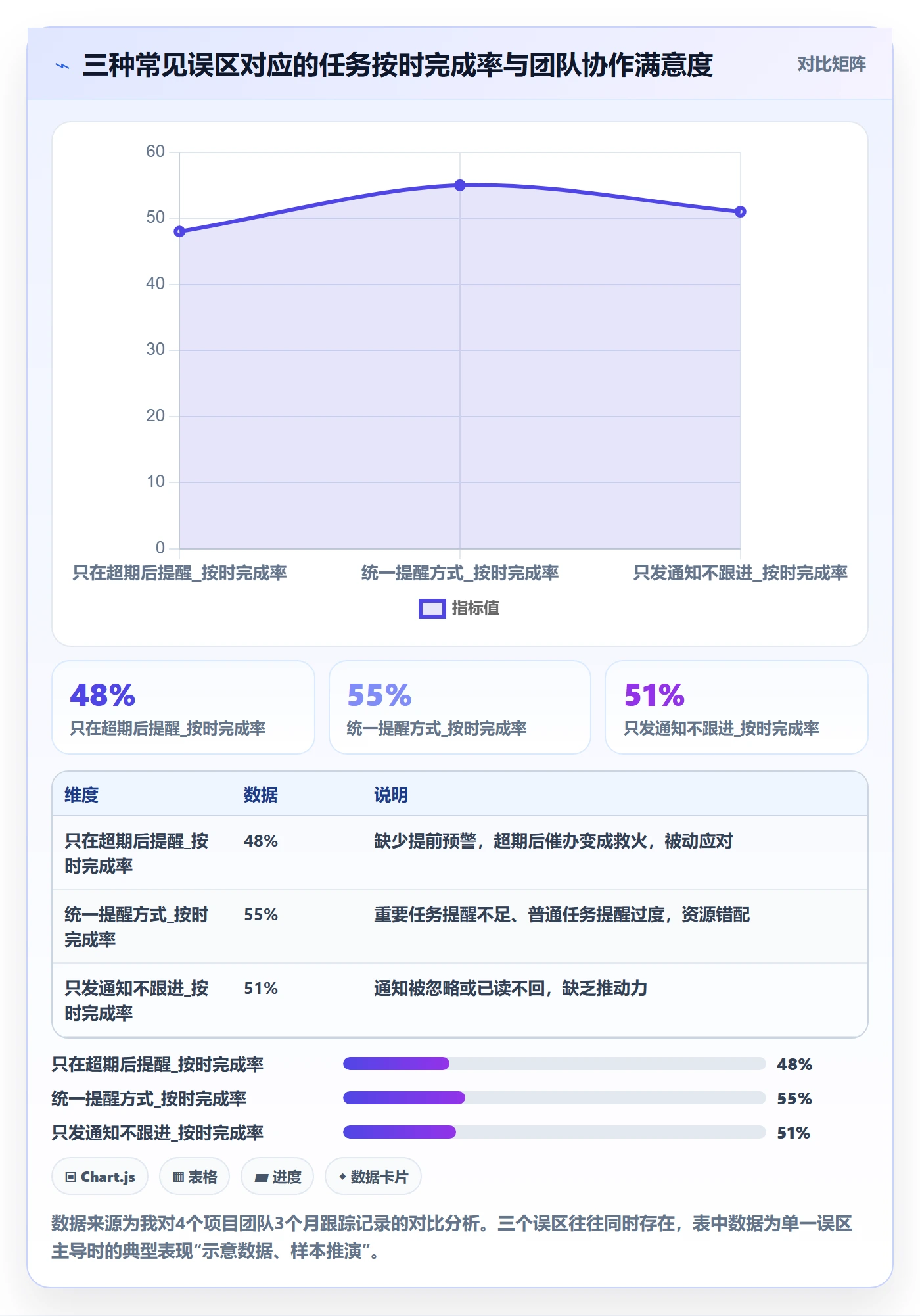Toggle the 指标值 legend swatch
This screenshot has height=1316, width=920.
(432, 609)
